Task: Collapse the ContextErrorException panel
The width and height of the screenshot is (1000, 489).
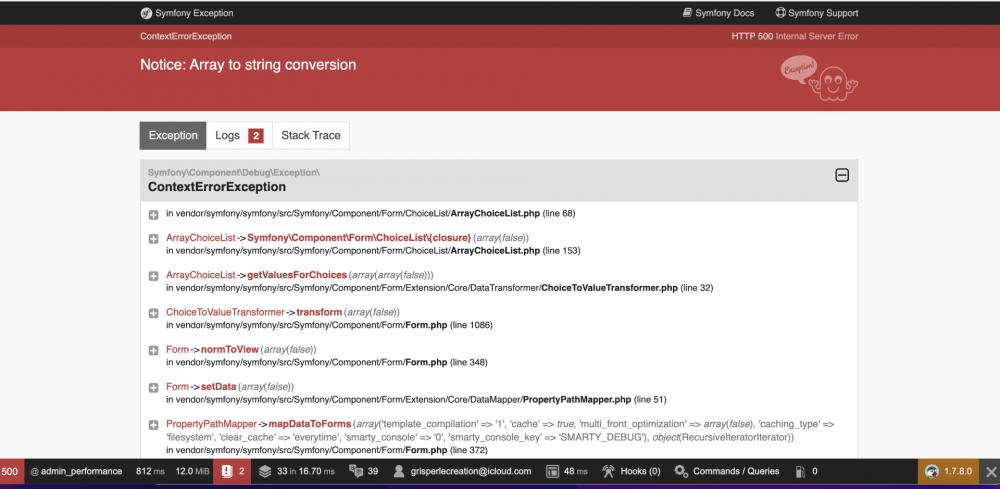Action: tap(842, 175)
